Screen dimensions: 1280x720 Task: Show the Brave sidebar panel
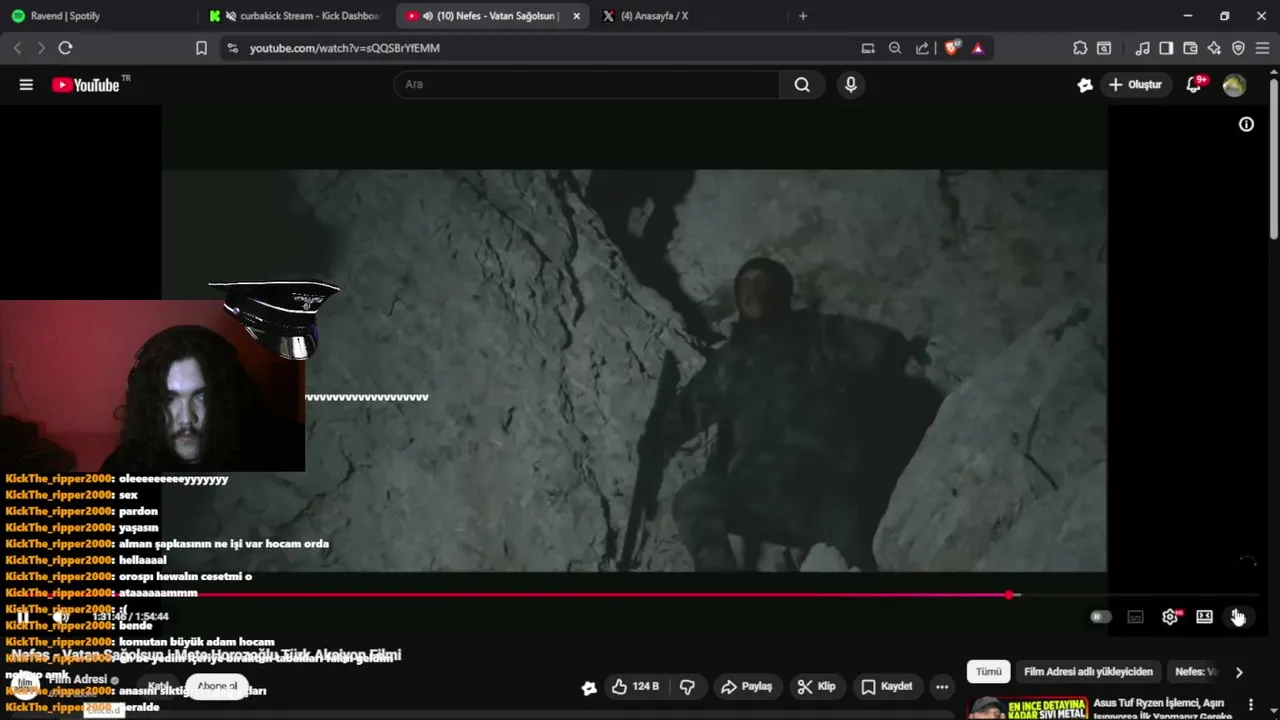coord(1166,48)
